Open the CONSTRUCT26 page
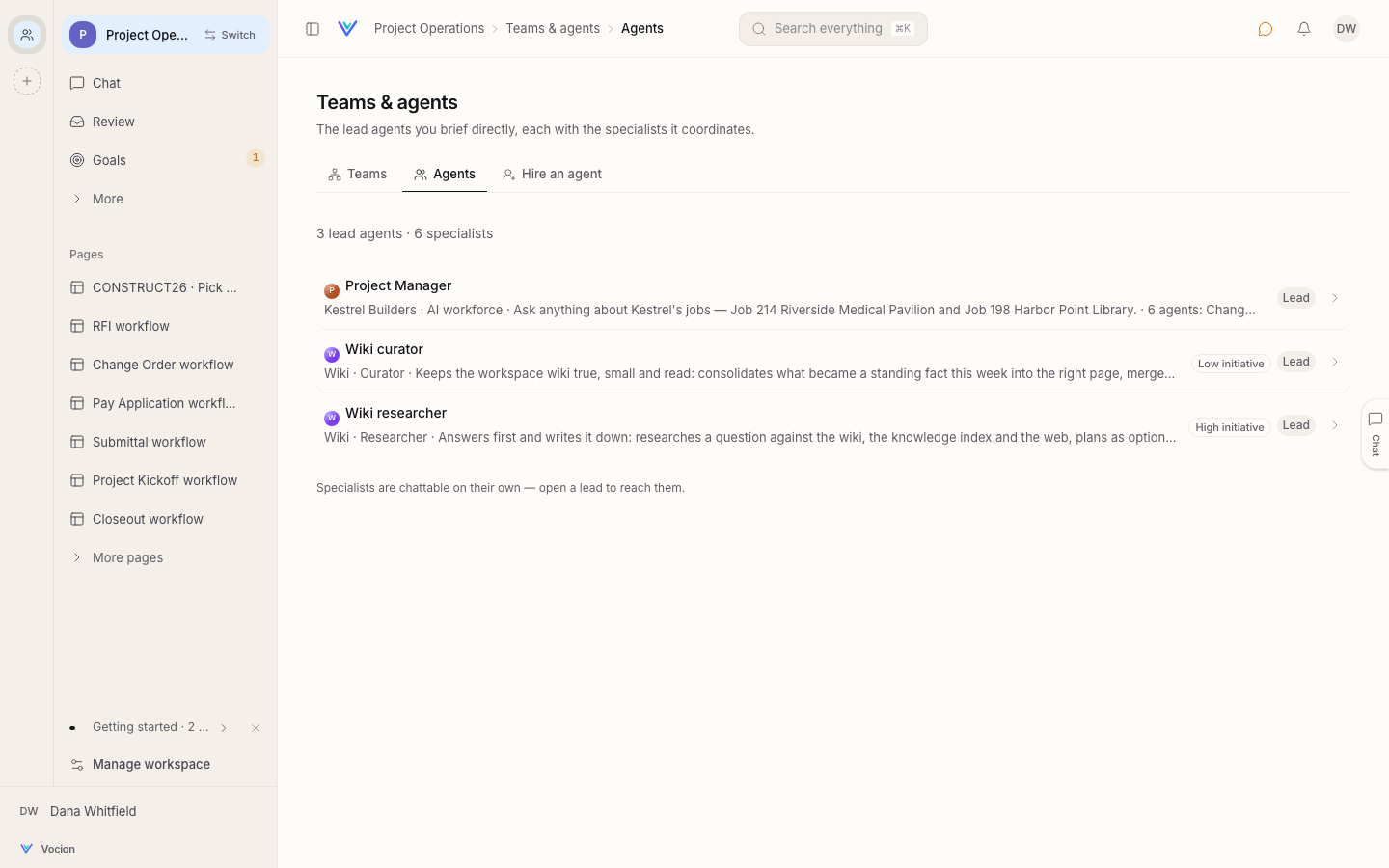Screen dimensions: 1389x868 (x=165, y=287)
